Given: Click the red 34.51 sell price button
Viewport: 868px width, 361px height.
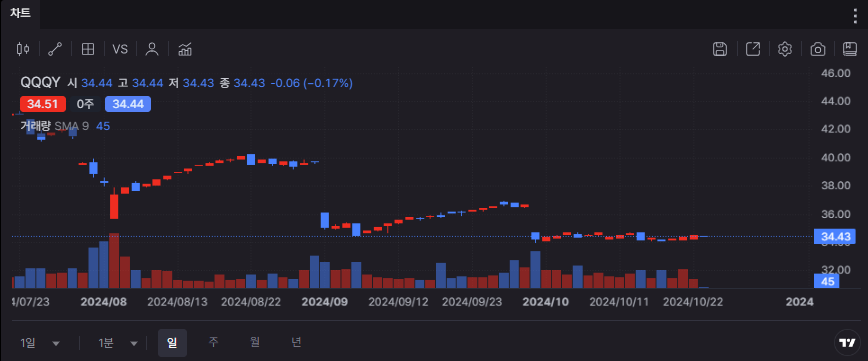Looking at the screenshot, I should (43, 104).
